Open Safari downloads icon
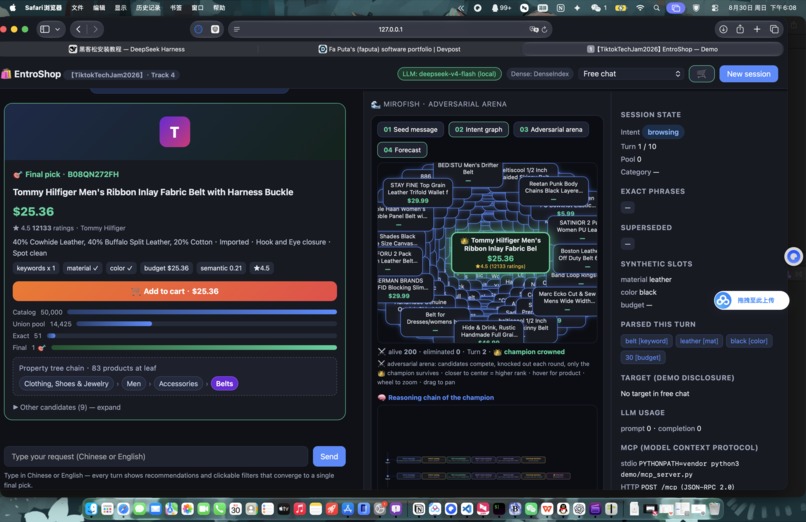Image resolution: width=806 pixels, height=522 pixels. tap(723, 29)
